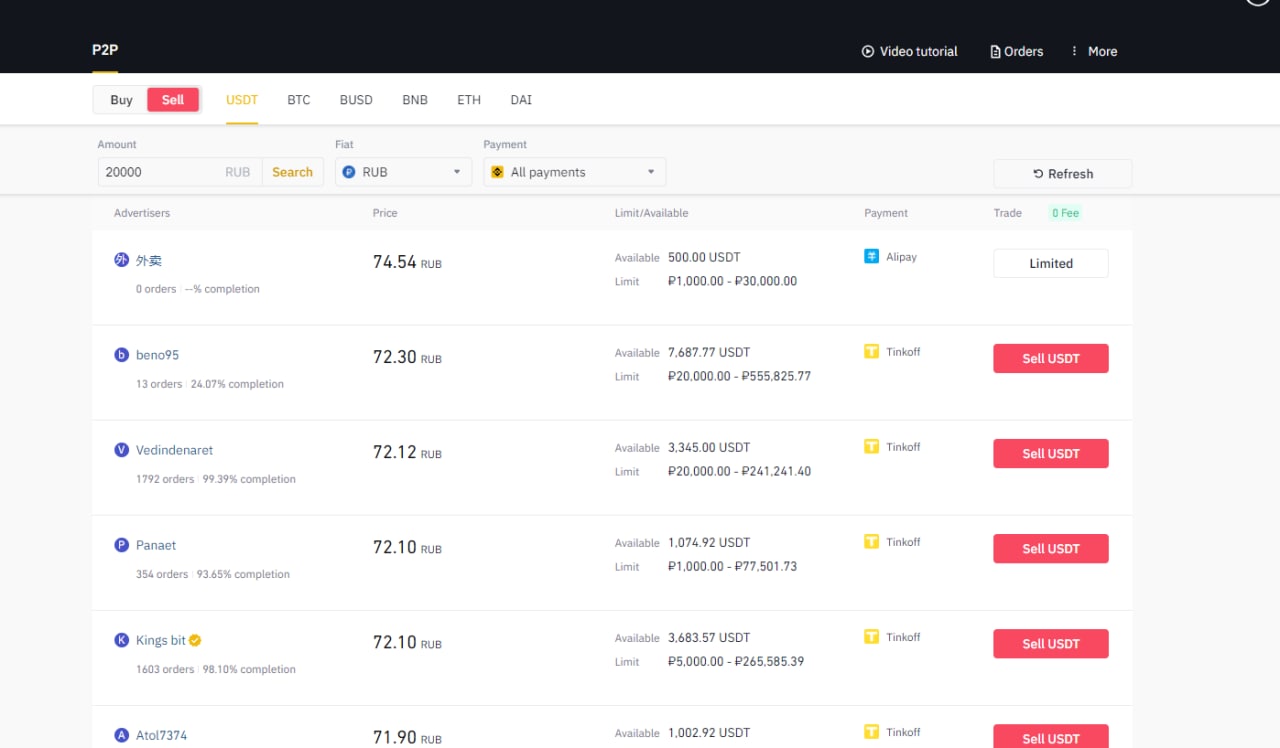
Task: Click the text 1792 orders
Action: click(165, 479)
